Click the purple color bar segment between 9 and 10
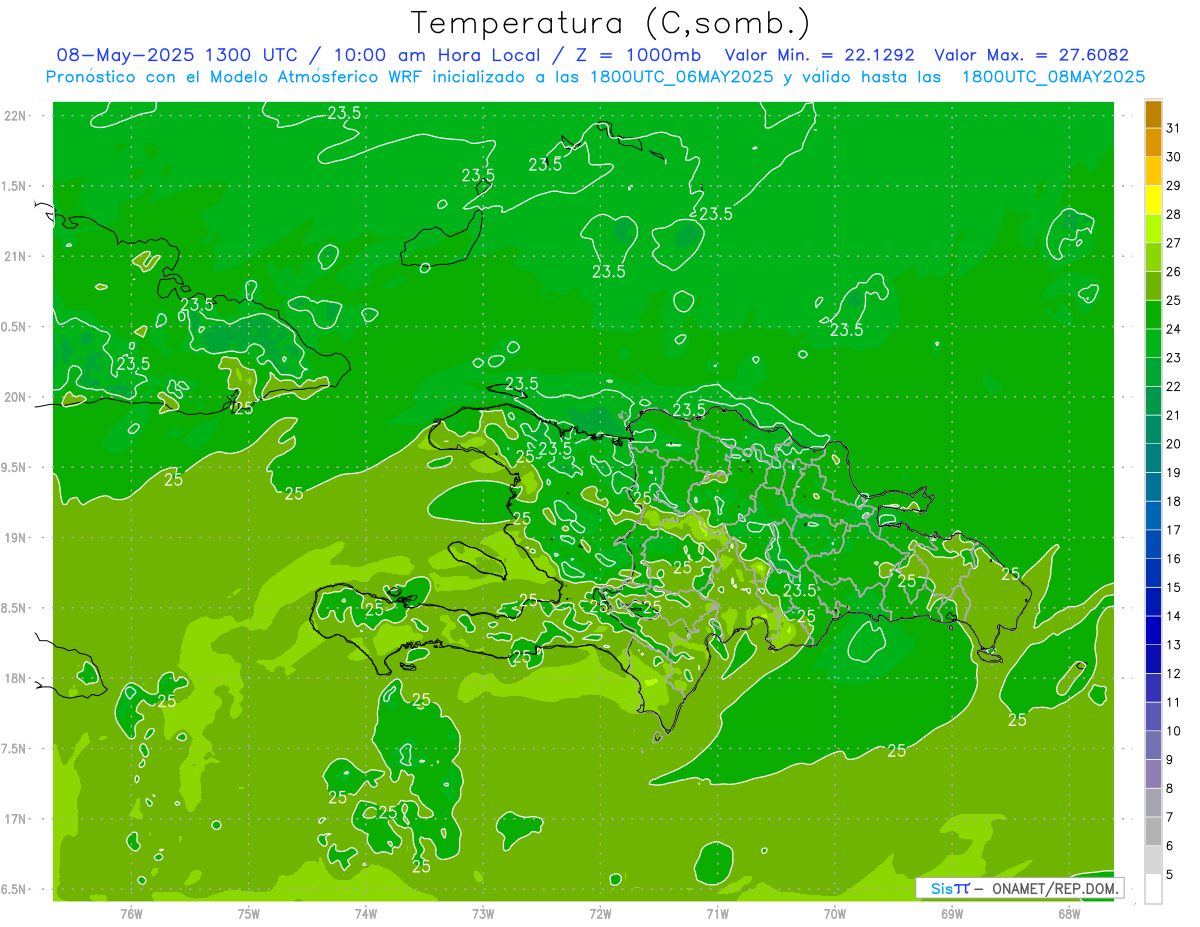This screenshot has height=927, width=1200. pyautogui.click(x=1153, y=745)
